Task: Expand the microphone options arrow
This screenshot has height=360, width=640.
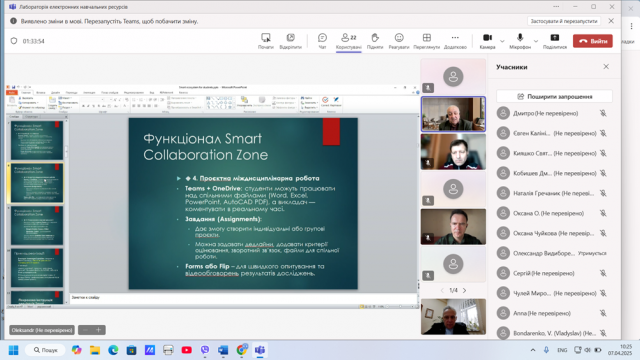Action: tap(536, 41)
